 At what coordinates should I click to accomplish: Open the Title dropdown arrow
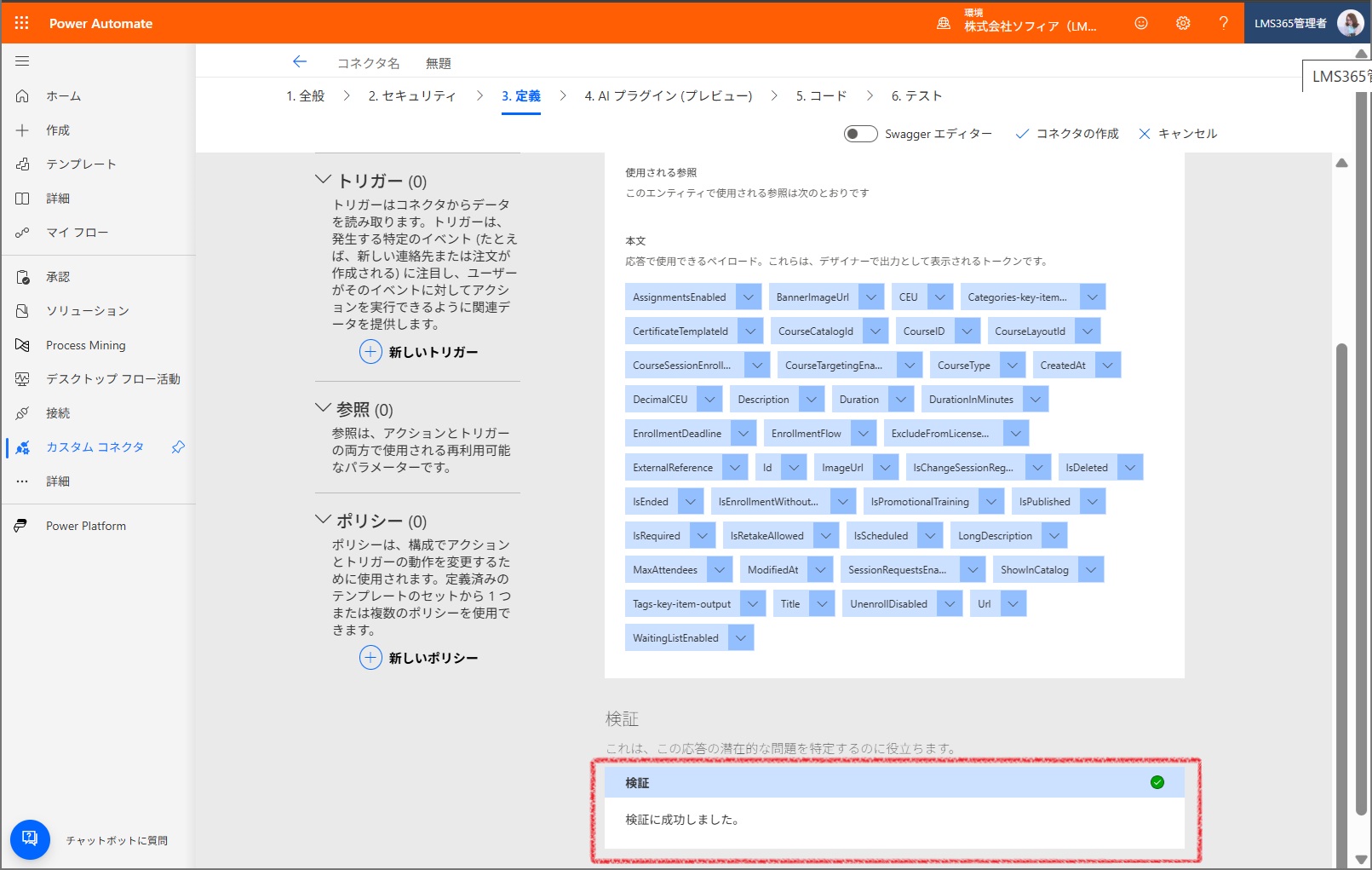tap(822, 604)
